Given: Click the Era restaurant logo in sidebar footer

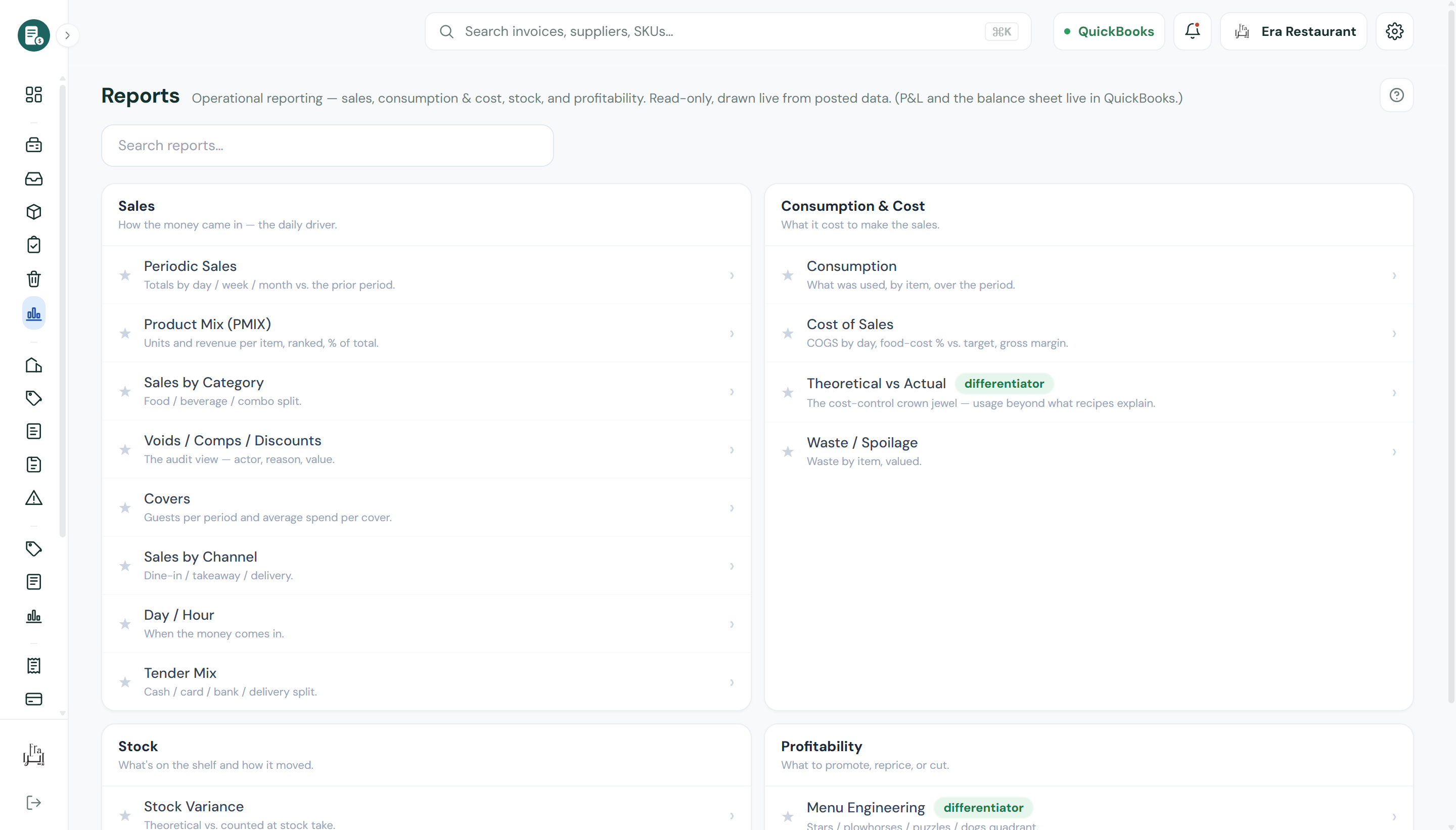Looking at the screenshot, I should [34, 755].
